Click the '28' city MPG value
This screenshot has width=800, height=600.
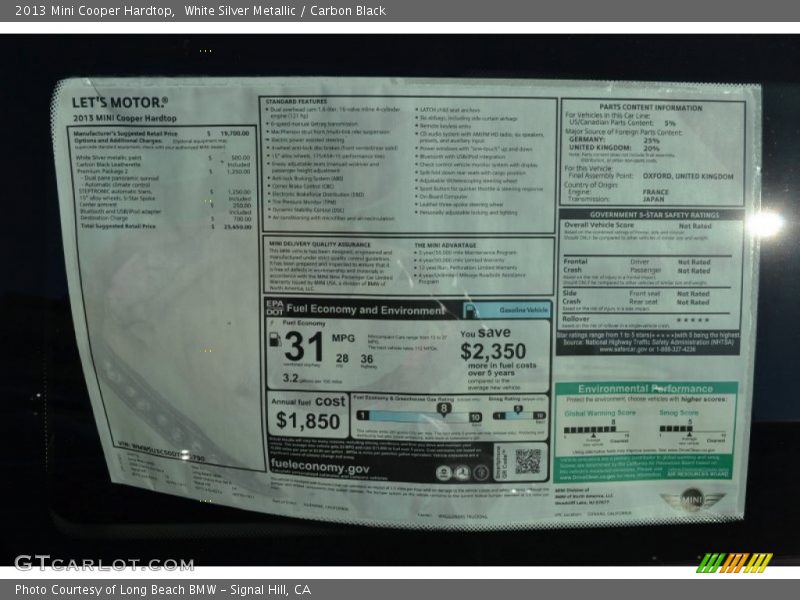coord(342,358)
